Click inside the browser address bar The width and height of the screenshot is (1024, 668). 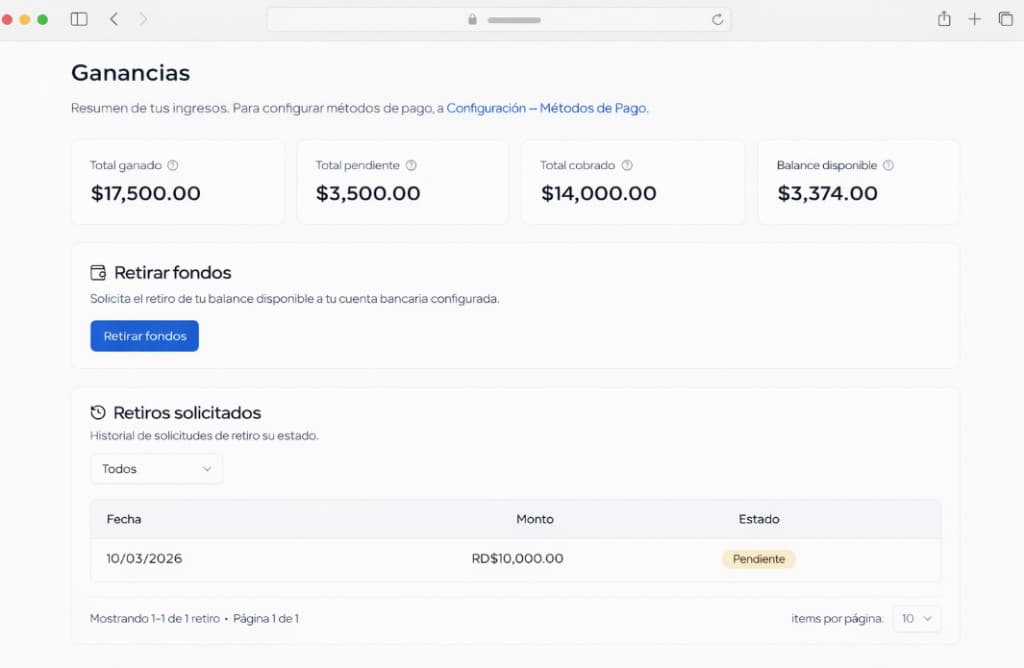pyautogui.click(x=498, y=19)
